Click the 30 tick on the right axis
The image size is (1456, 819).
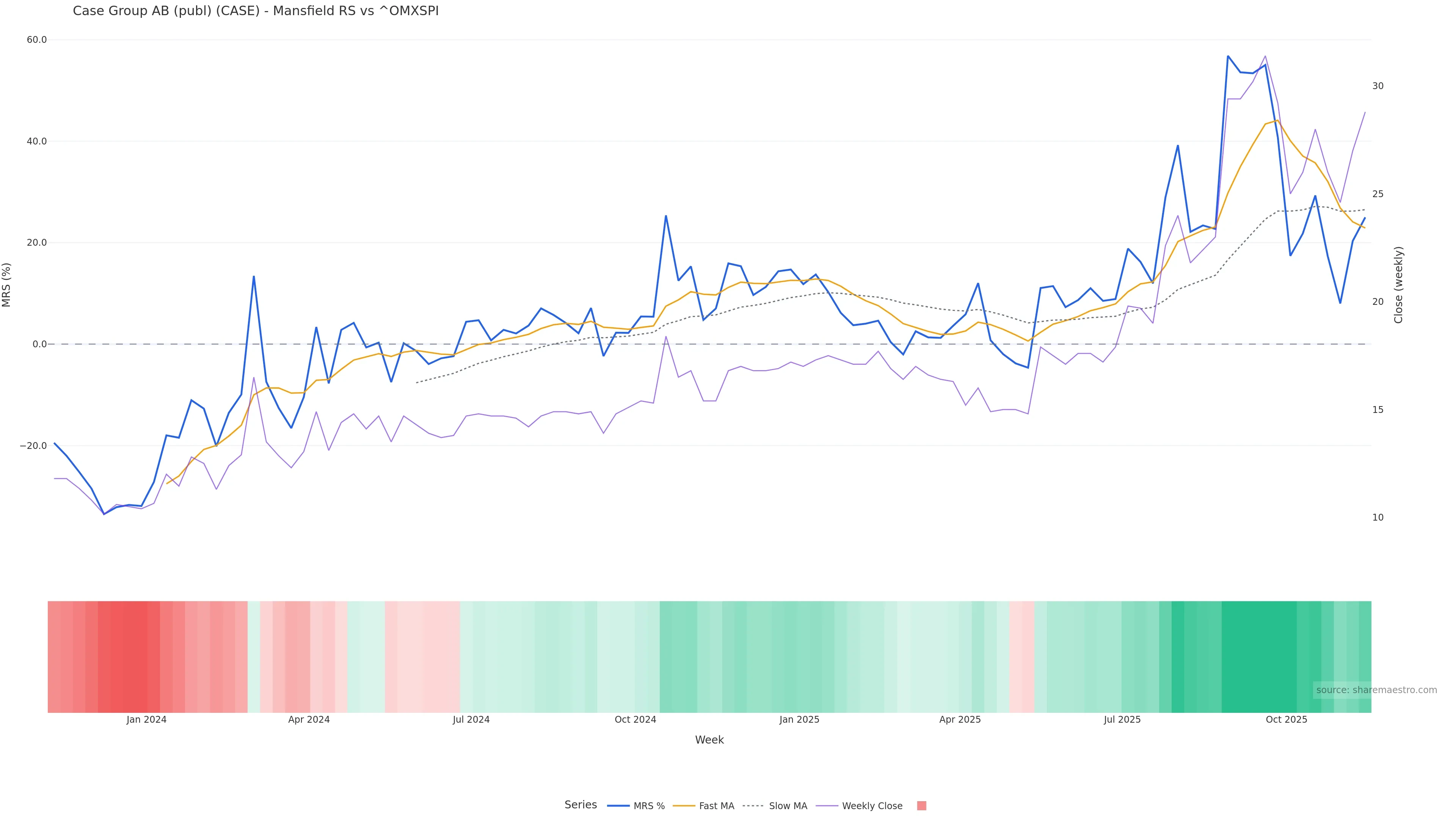pos(1378,86)
